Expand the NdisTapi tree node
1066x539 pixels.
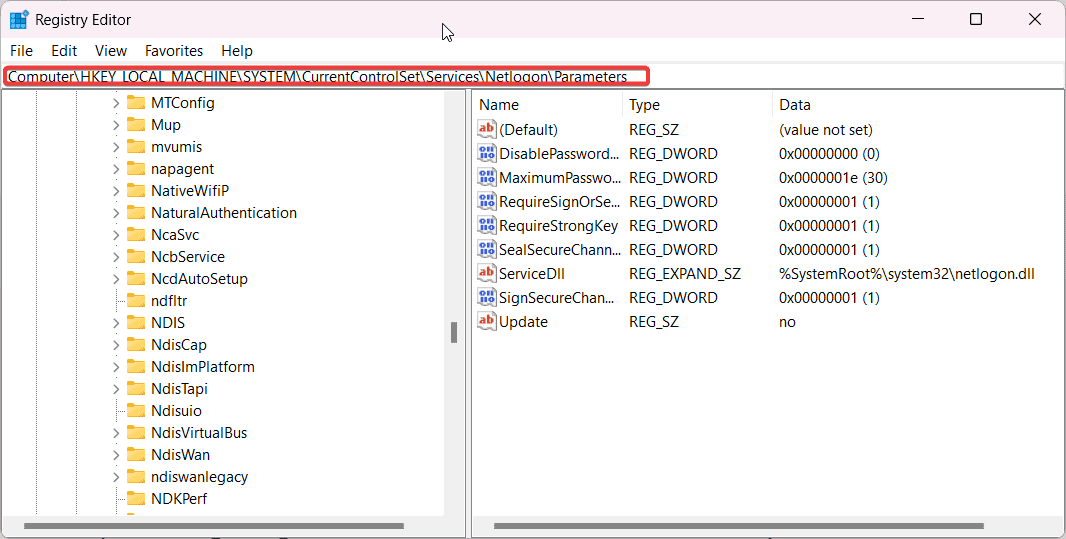tap(116, 389)
